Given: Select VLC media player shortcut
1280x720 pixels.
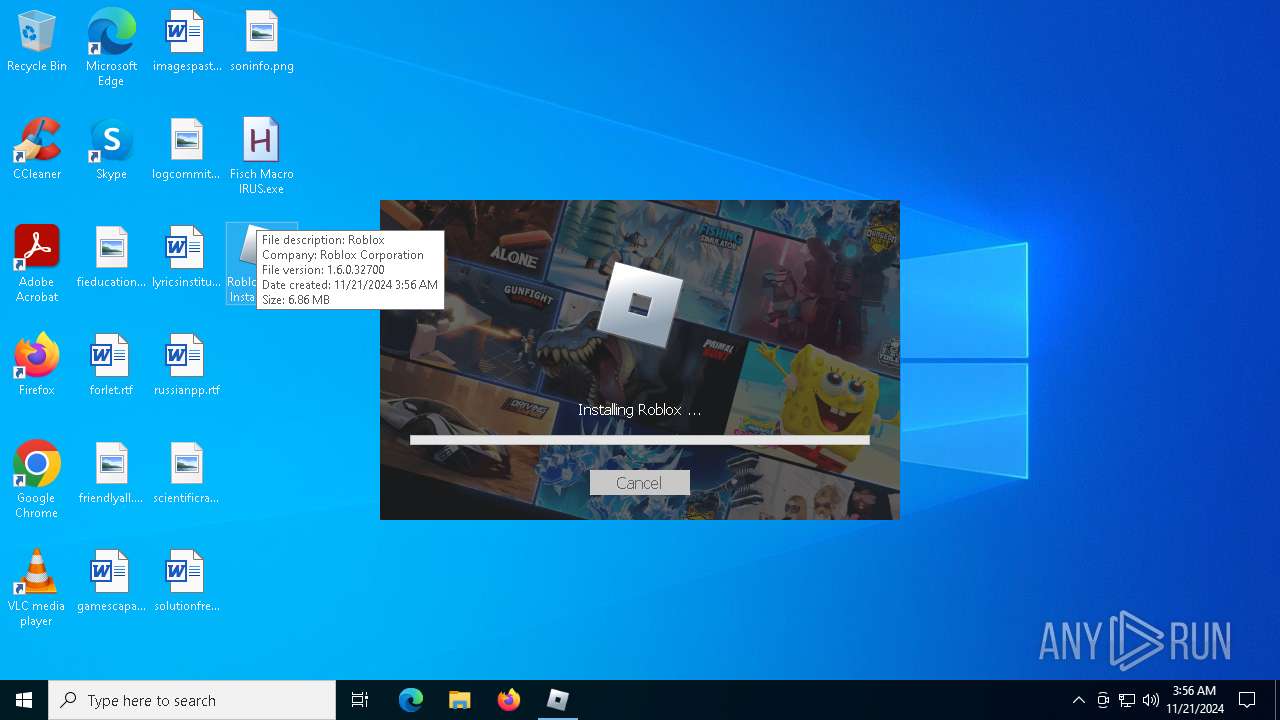Looking at the screenshot, I should pos(37,588).
